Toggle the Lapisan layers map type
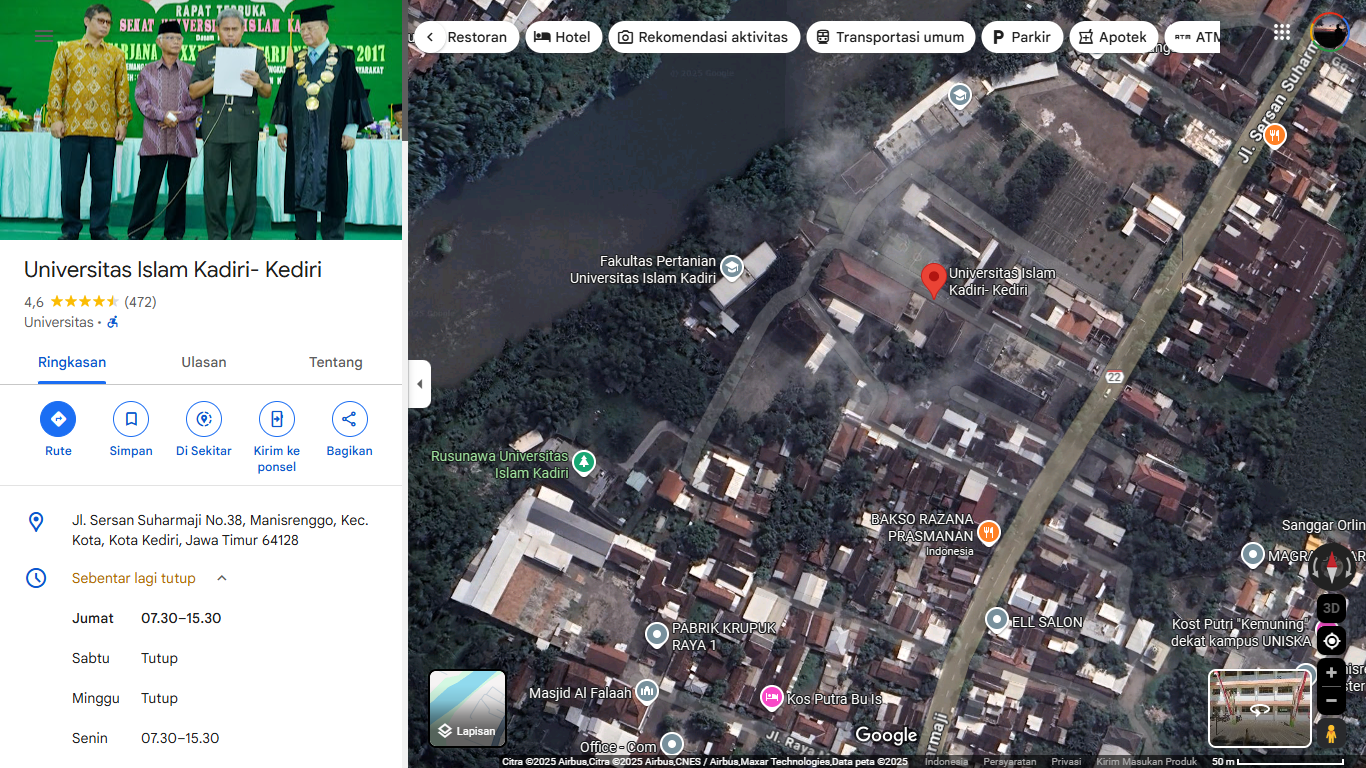This screenshot has width=1366, height=768. point(467,708)
